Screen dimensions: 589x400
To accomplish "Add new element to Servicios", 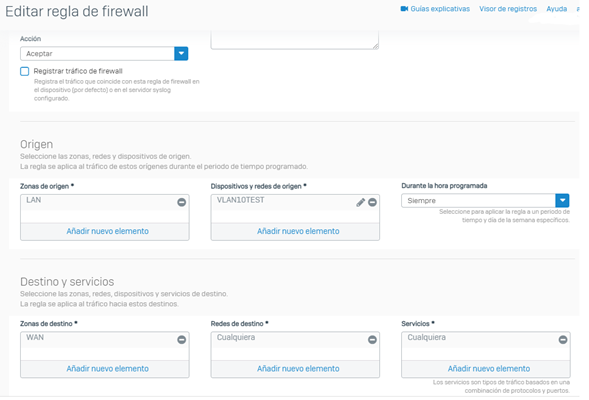I will point(489,369).
